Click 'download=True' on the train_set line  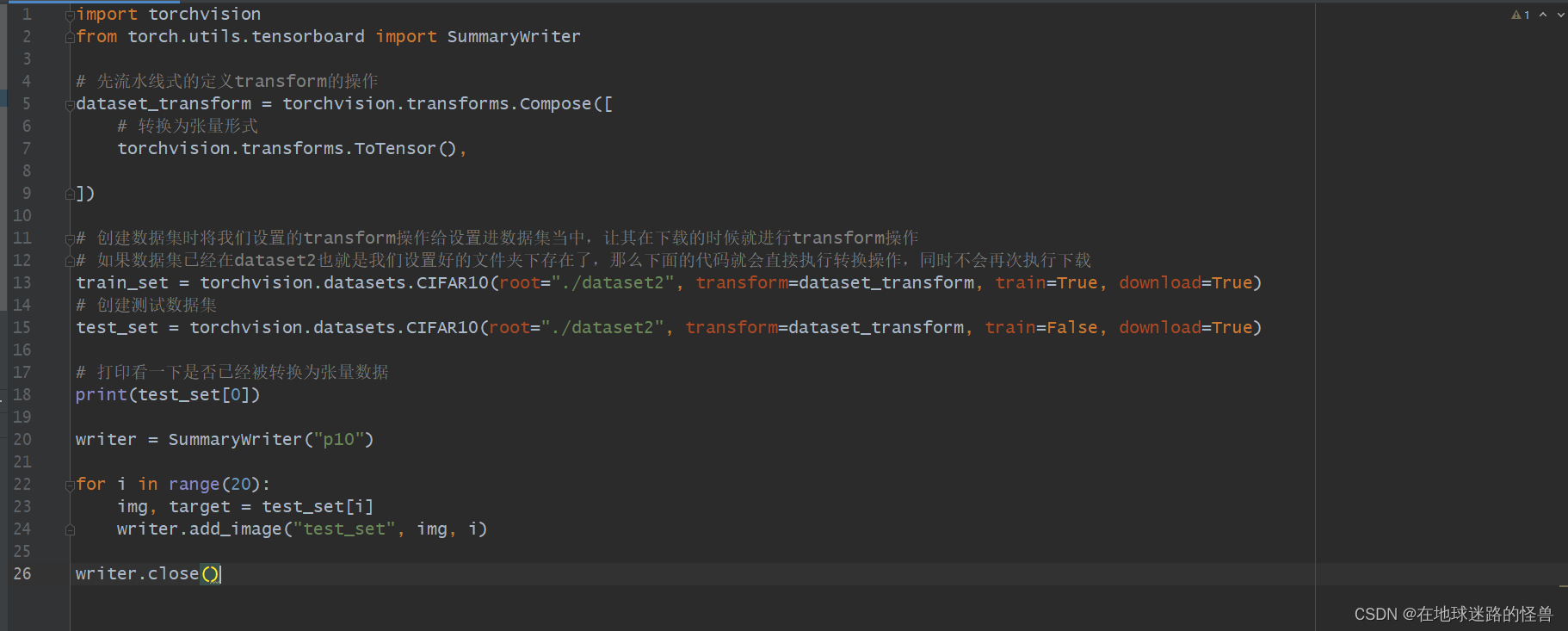[x=1186, y=282]
